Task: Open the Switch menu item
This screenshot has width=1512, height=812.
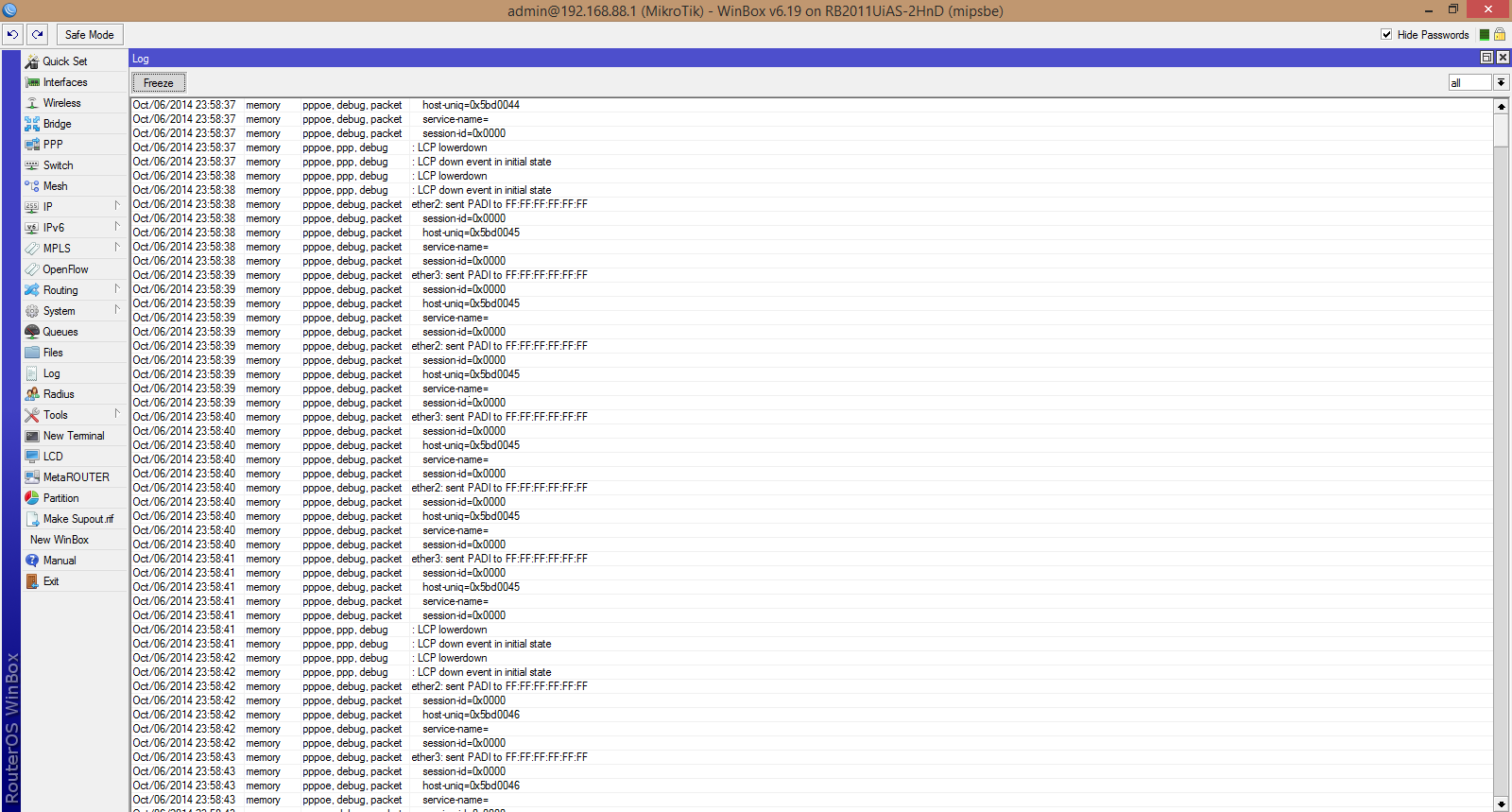Action: [75, 165]
